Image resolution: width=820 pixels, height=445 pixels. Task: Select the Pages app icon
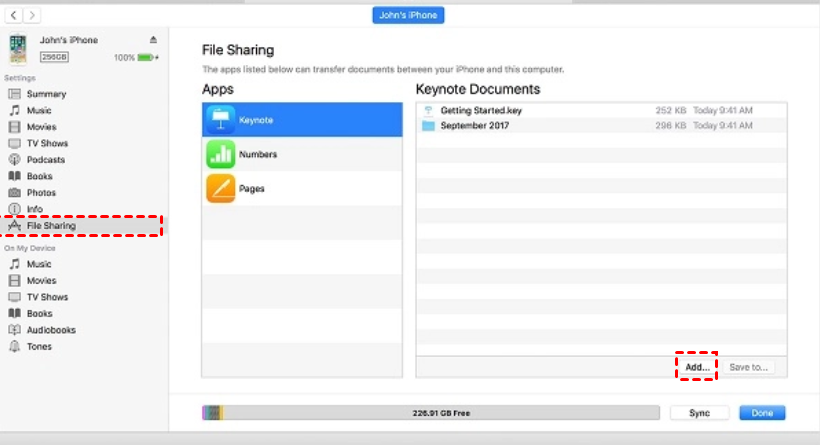pos(220,188)
